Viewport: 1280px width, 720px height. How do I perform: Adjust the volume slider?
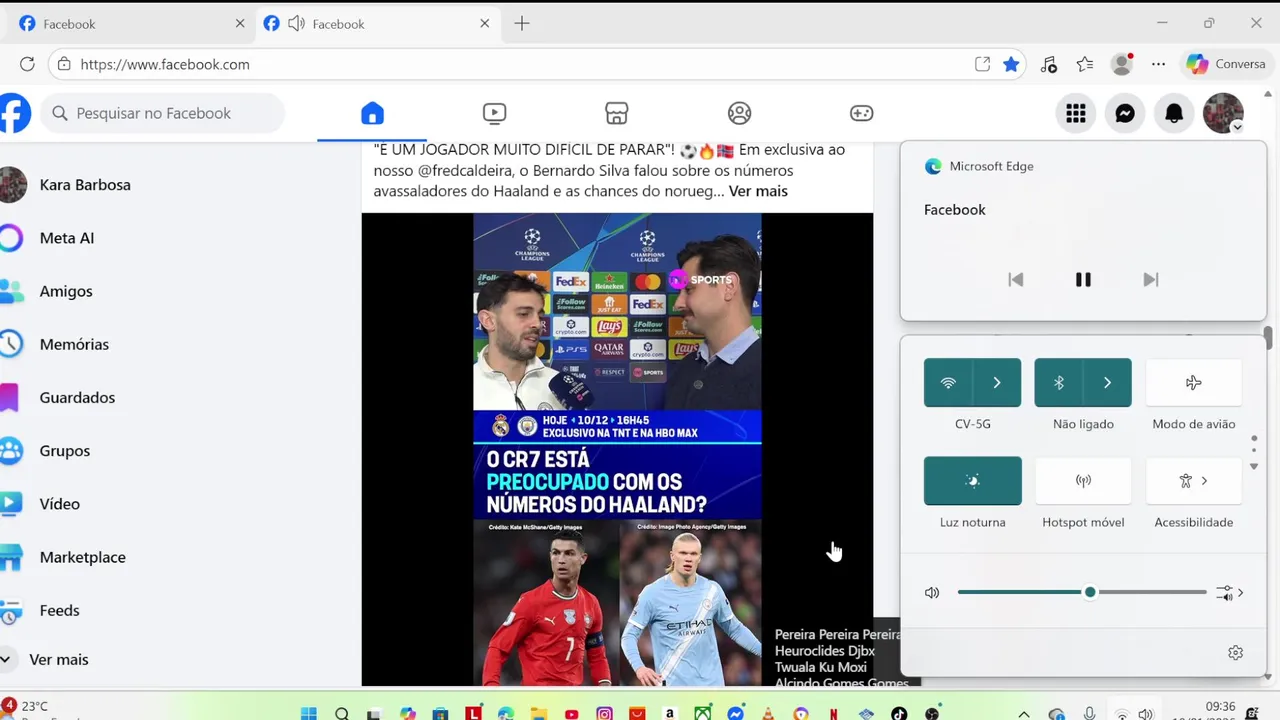pos(1082,592)
